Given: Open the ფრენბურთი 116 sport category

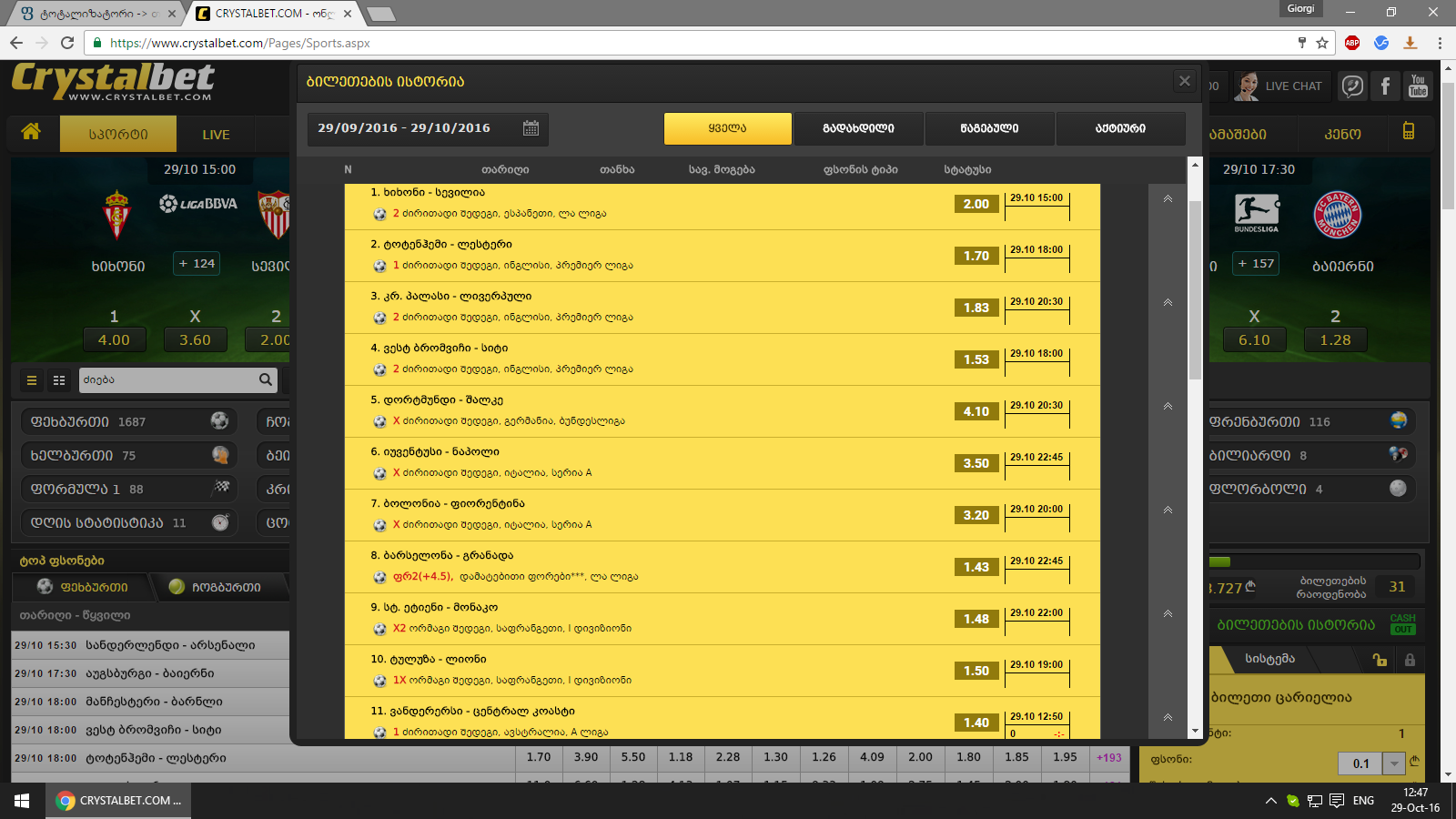Looking at the screenshot, I should 1310,421.
